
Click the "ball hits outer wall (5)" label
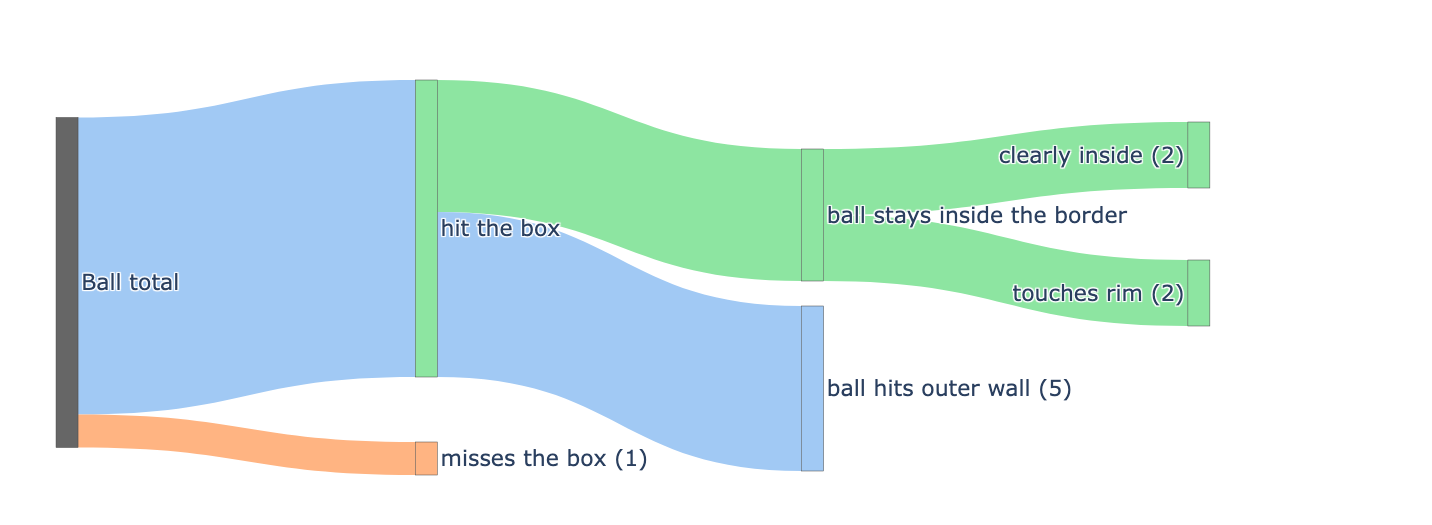(x=949, y=389)
